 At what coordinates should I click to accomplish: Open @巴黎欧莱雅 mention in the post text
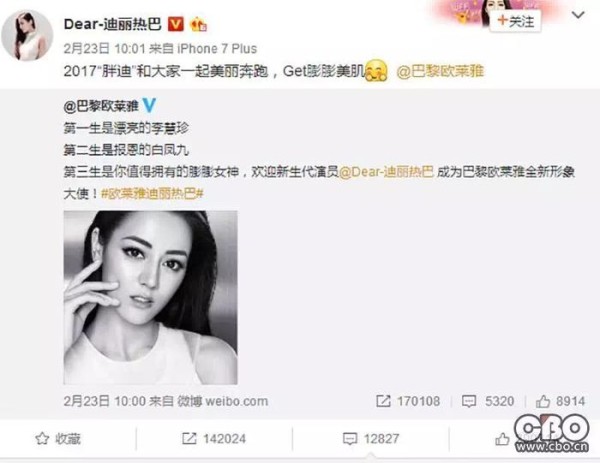pos(440,71)
